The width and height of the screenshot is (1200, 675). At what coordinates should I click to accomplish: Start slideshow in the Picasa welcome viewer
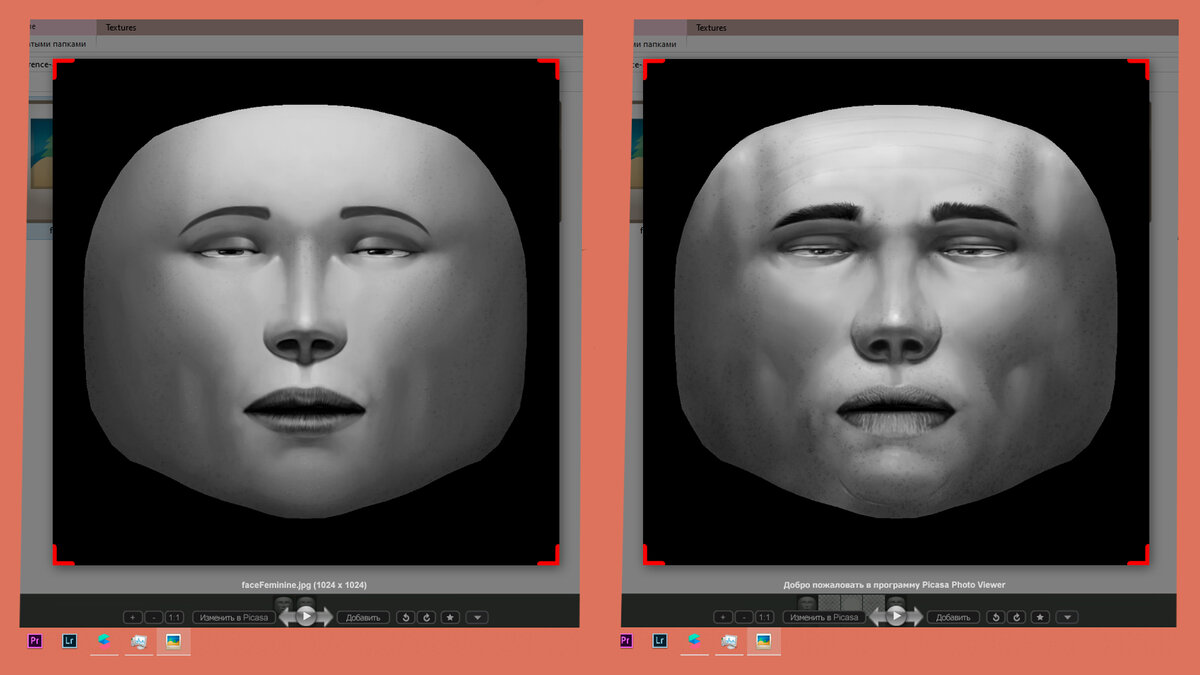(x=896, y=616)
